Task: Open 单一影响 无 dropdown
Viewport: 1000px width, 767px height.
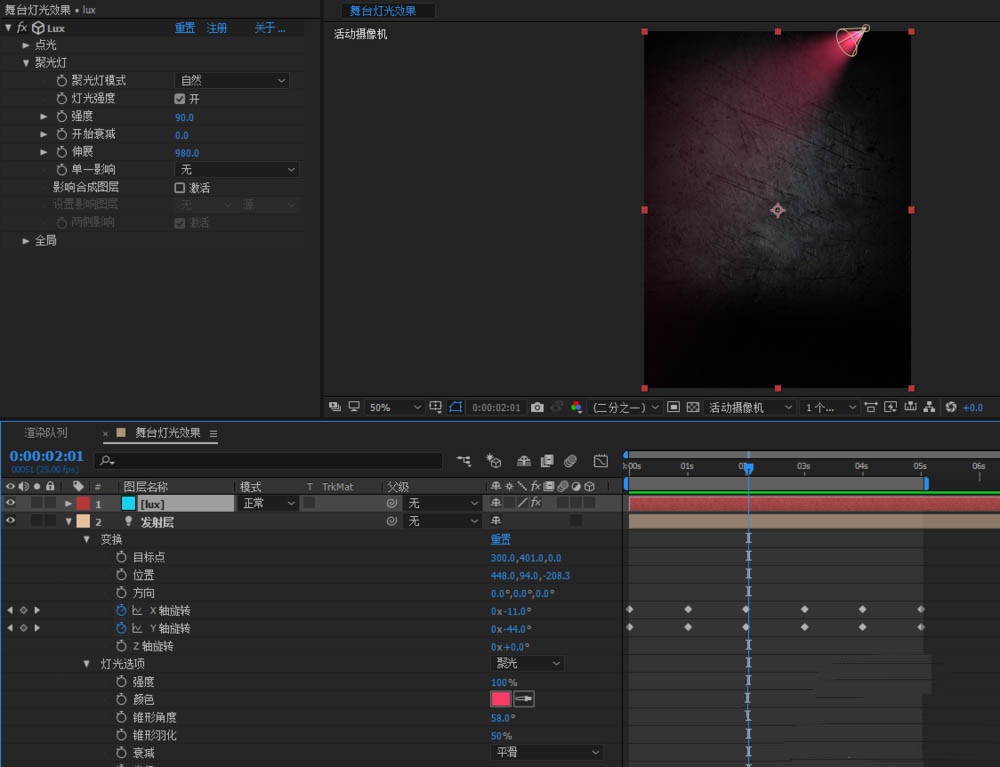Action: point(237,170)
